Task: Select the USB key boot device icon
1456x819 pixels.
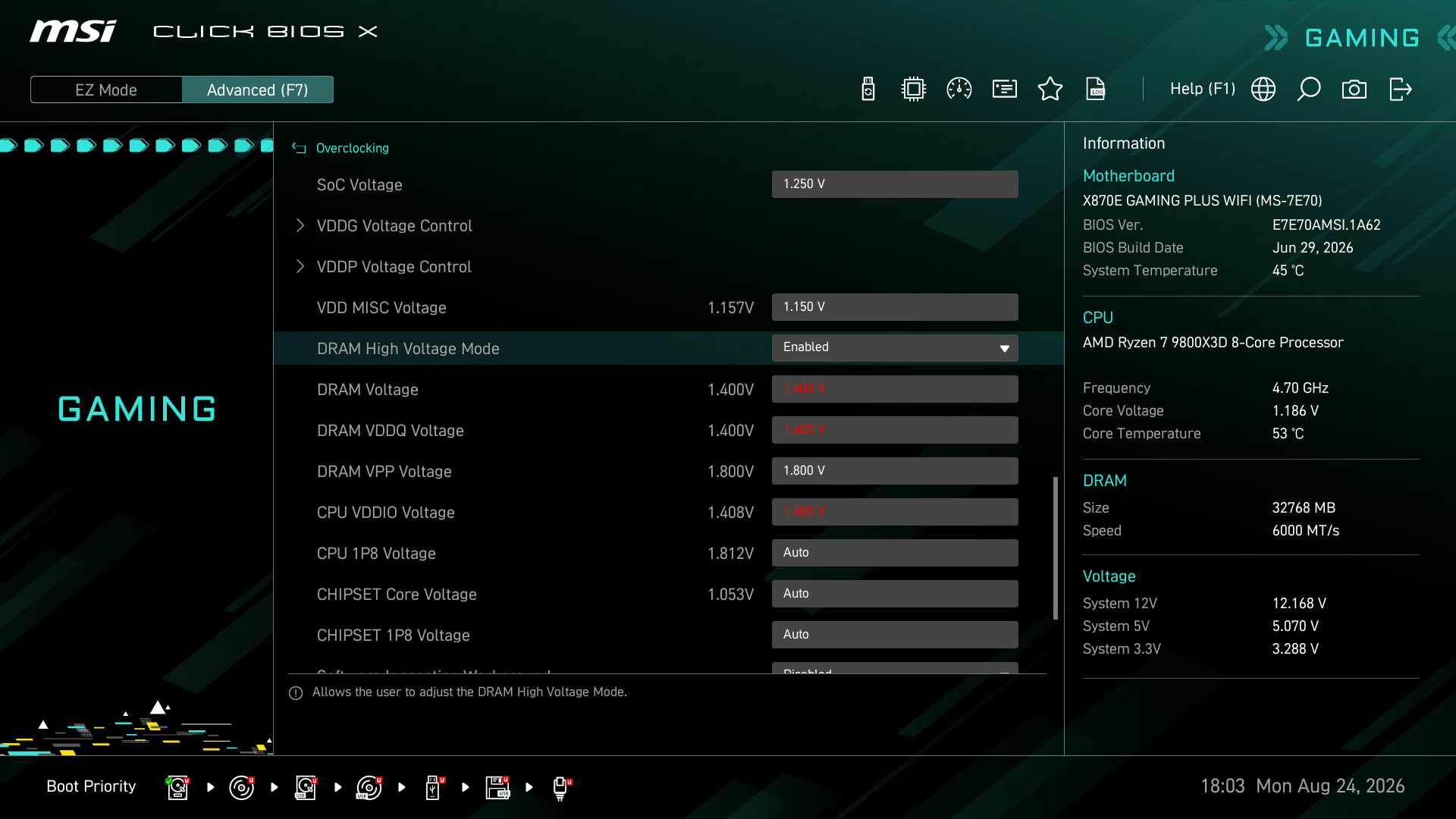Action: tap(434, 787)
